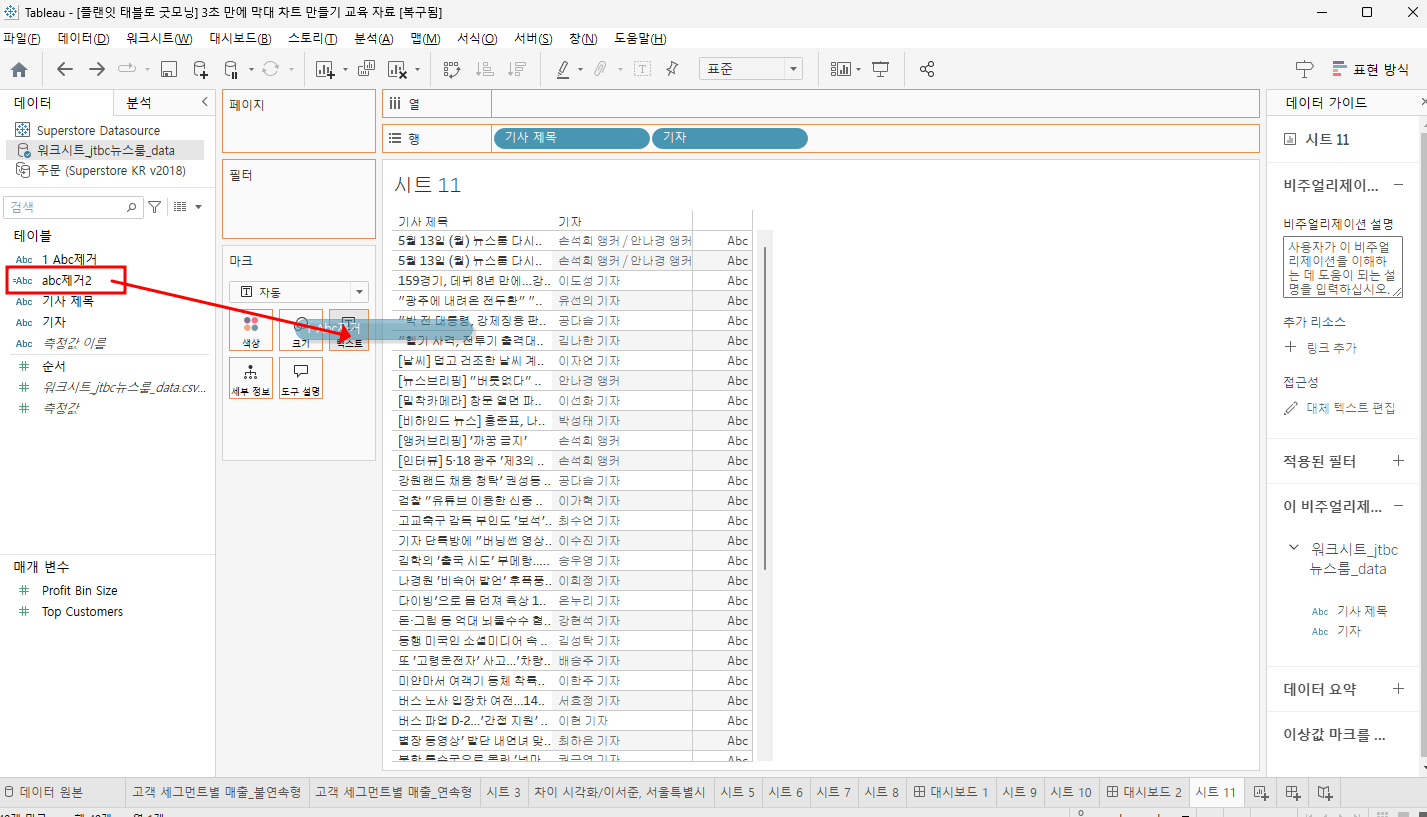
Task: Click the filter funnel icon in data pane
Action: [155, 207]
